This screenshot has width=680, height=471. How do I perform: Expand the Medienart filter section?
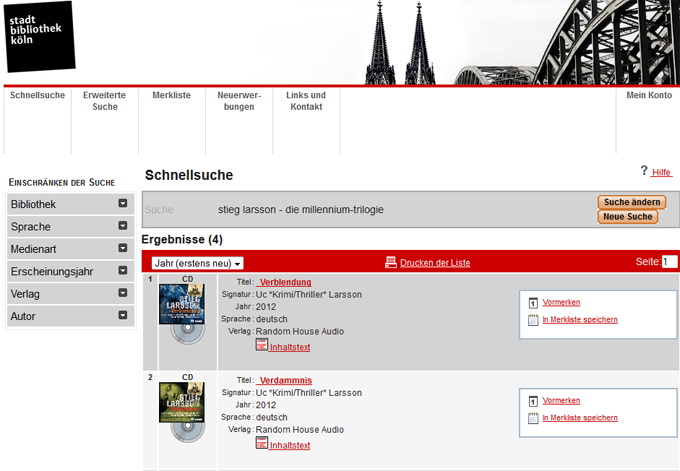click(x=123, y=249)
